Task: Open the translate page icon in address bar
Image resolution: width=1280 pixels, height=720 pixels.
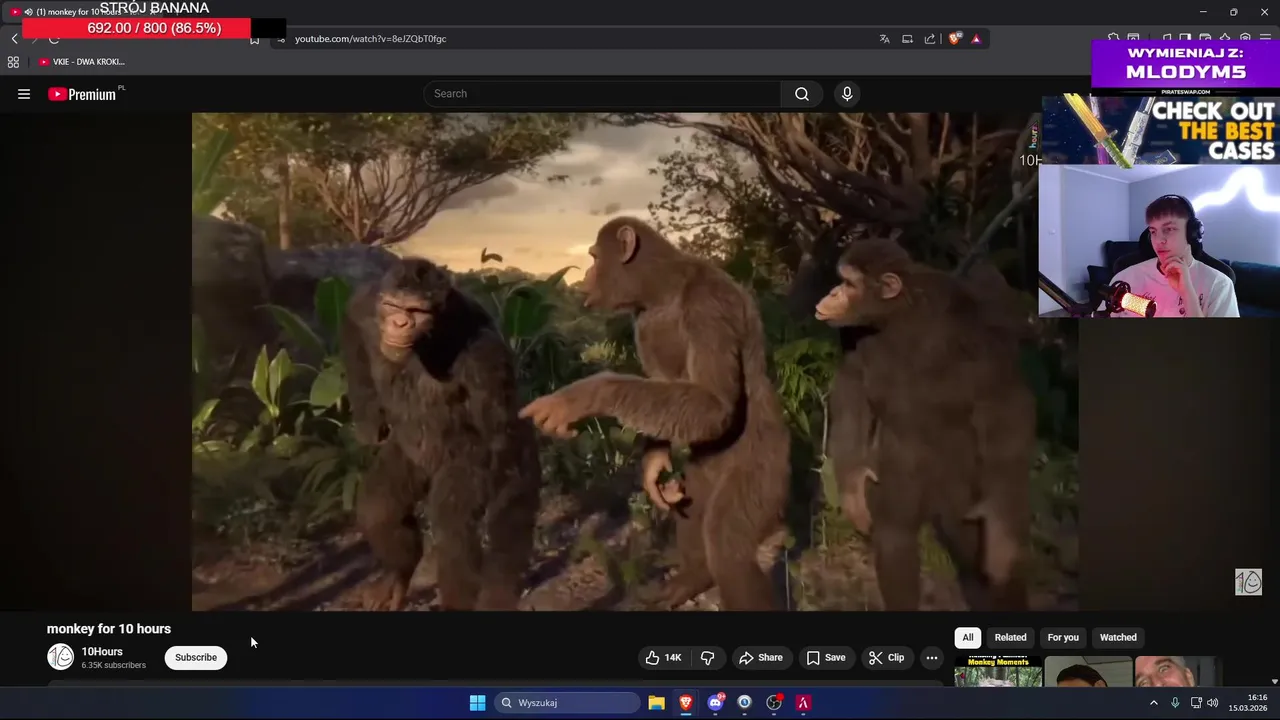Action: click(885, 39)
